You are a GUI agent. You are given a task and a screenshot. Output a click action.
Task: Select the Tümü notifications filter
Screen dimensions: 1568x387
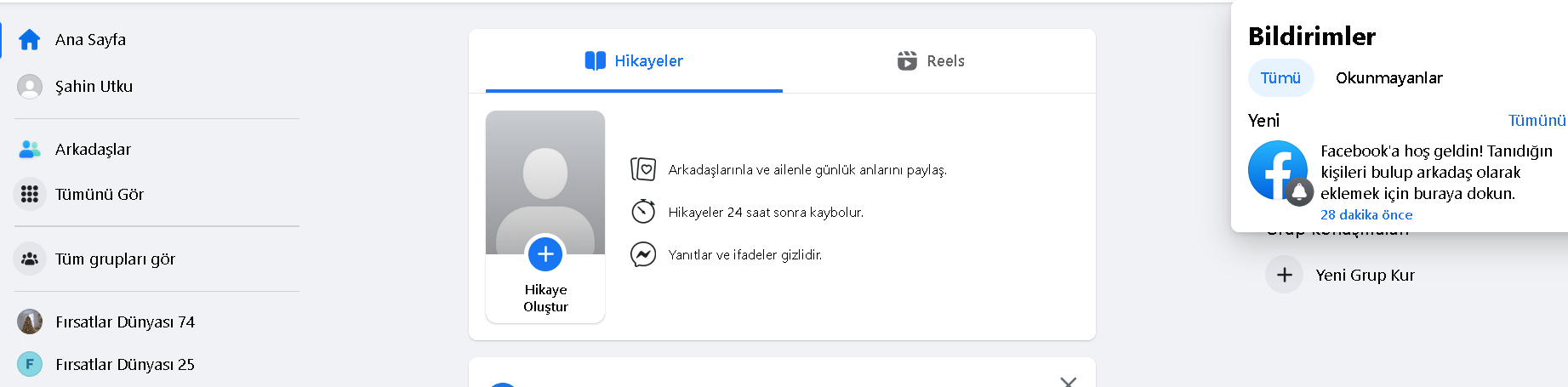[1280, 78]
